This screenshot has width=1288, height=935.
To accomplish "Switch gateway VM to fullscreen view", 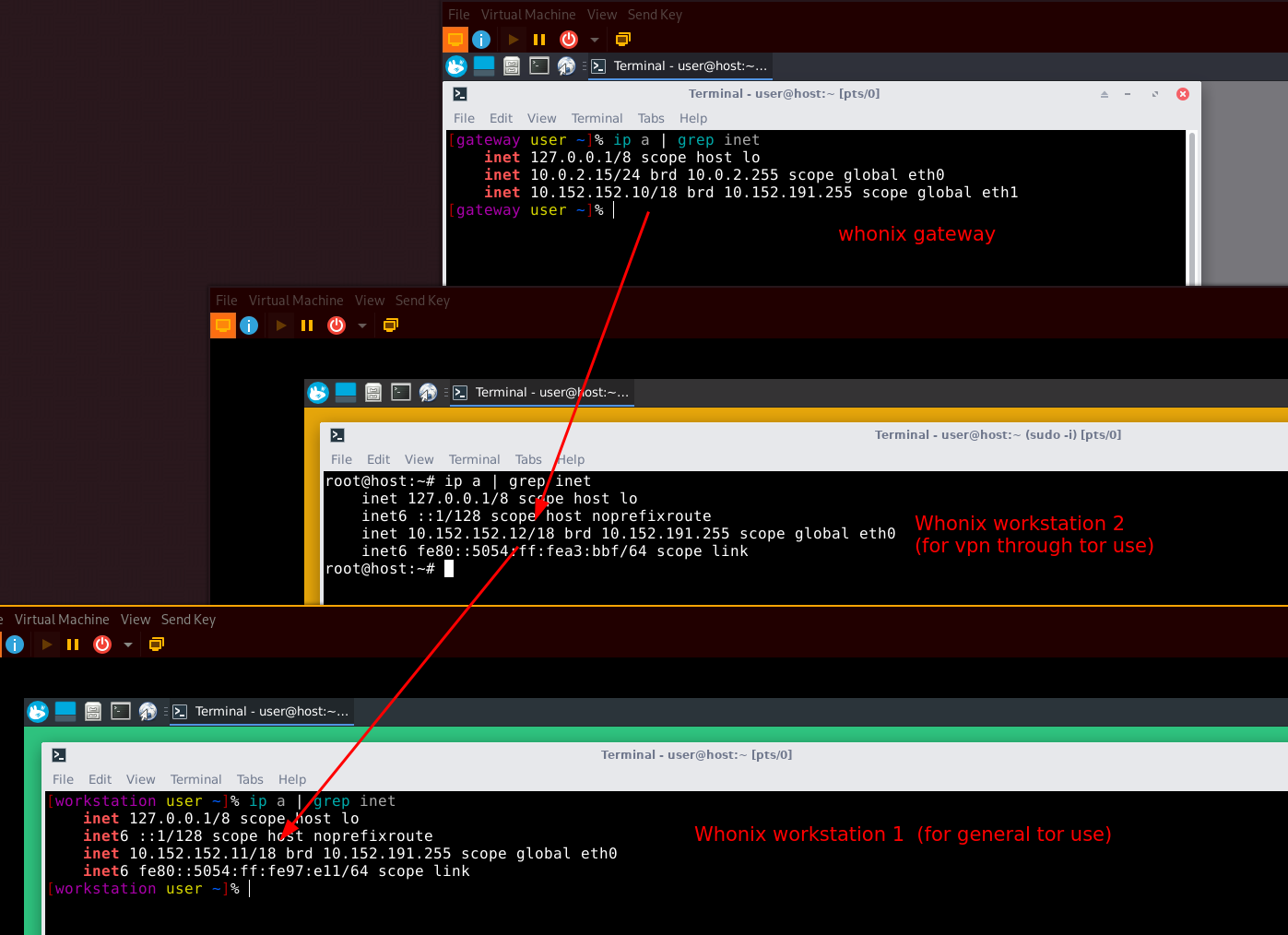I will [x=623, y=40].
